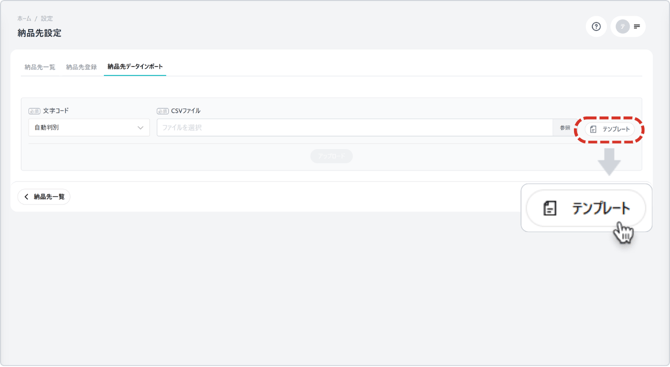This screenshot has width=670, height=367.
Task: Switch to the 納品先登録 tab
Action: 81,67
